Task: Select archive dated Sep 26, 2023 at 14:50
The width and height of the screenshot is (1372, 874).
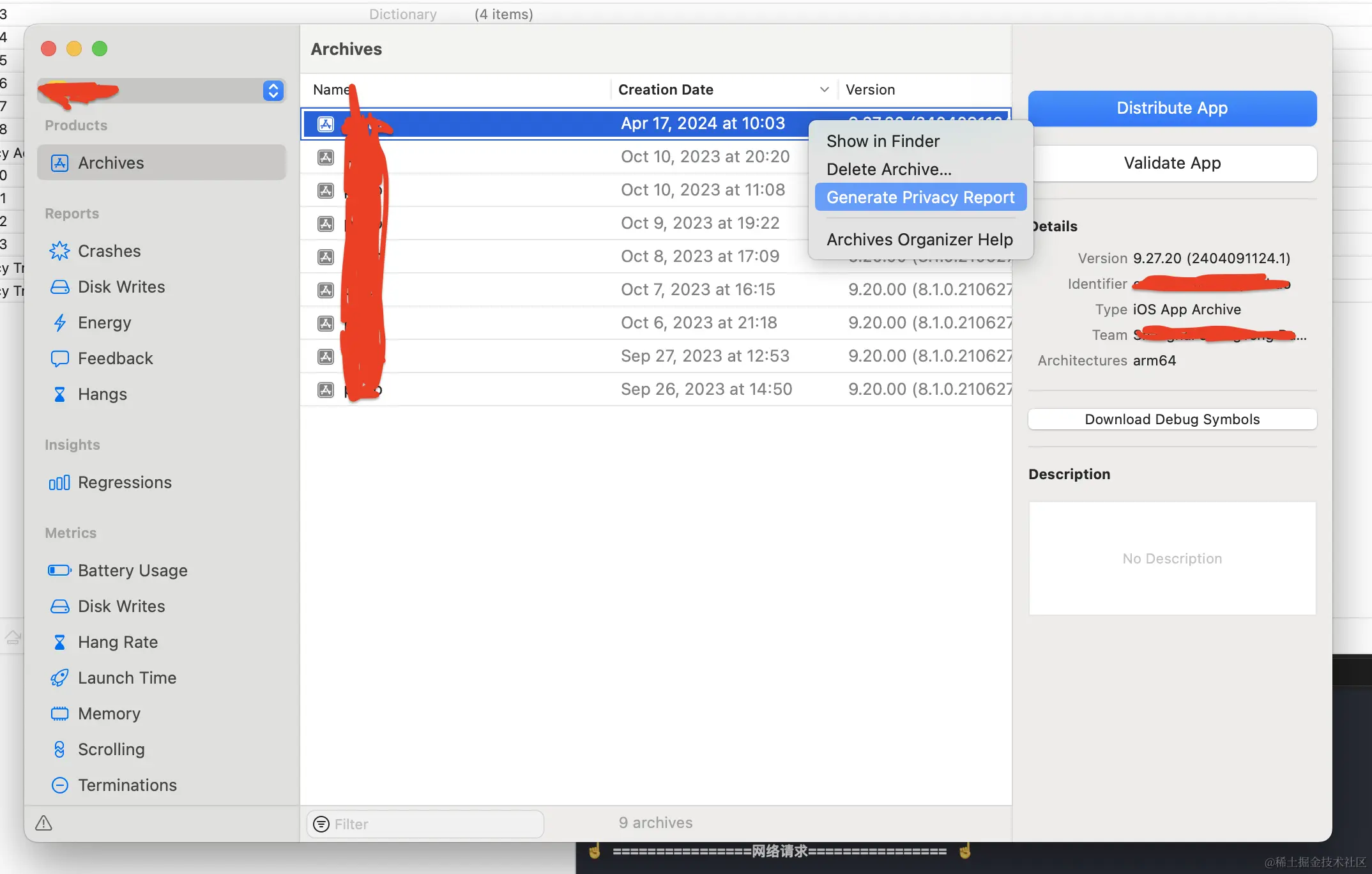Action: (x=656, y=390)
